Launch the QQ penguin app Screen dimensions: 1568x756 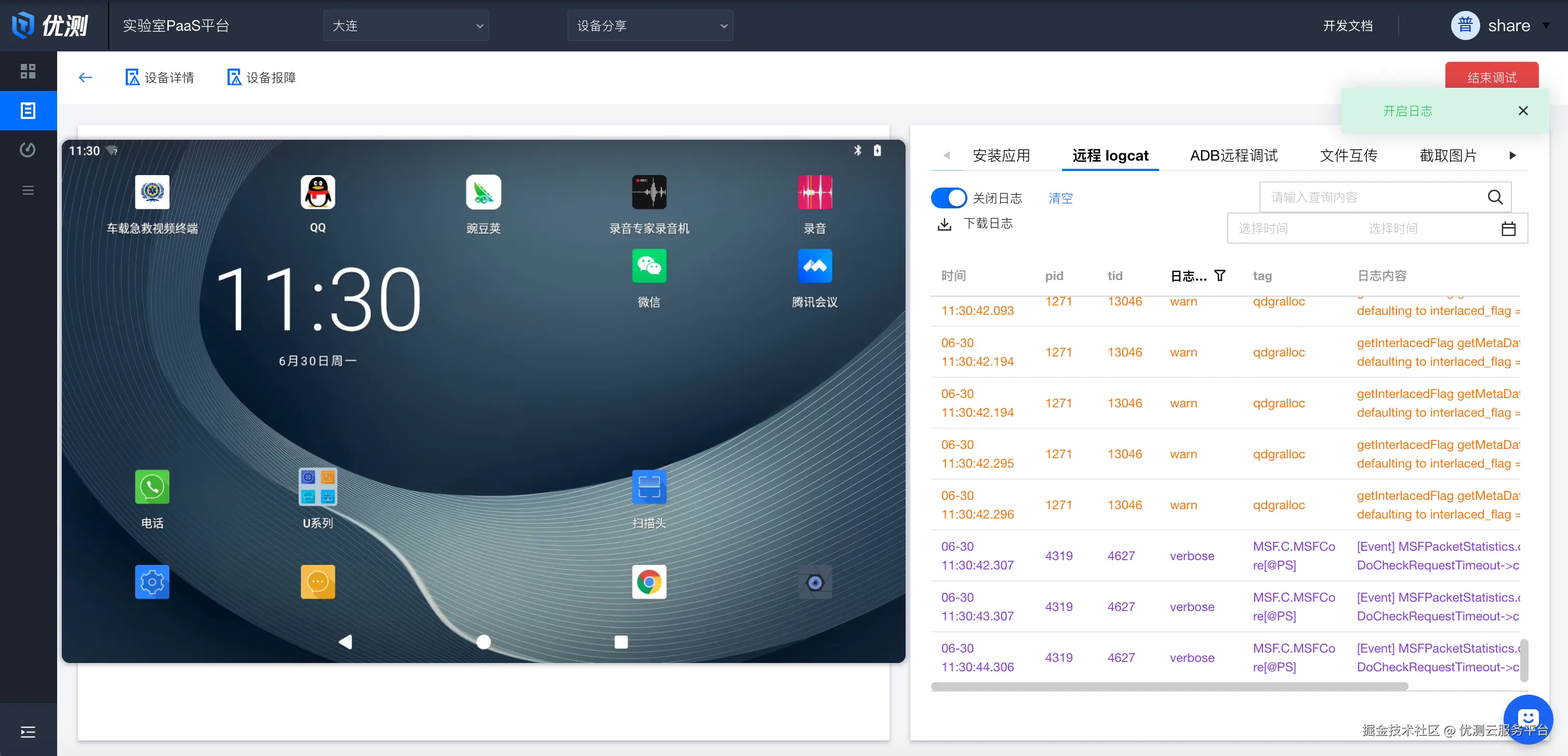318,192
